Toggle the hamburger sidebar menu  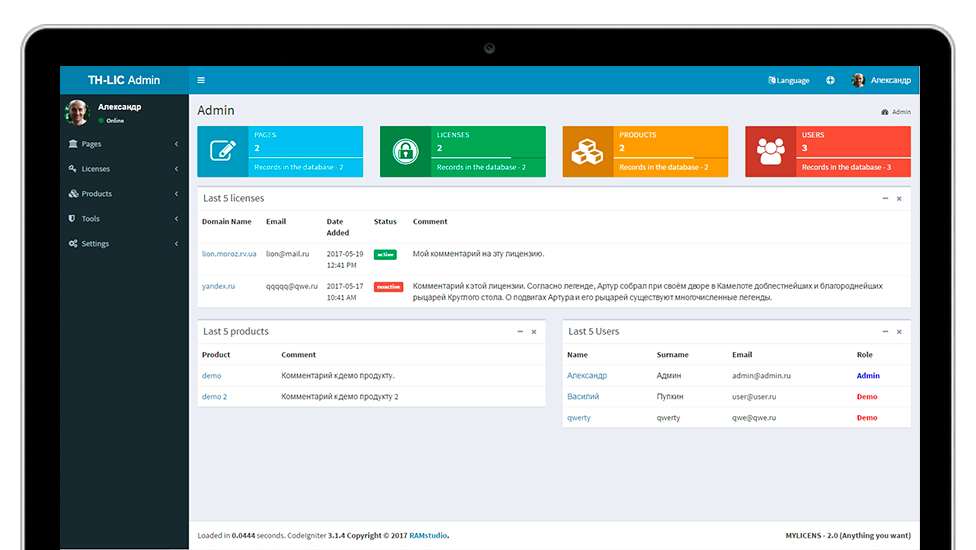click(x=201, y=80)
